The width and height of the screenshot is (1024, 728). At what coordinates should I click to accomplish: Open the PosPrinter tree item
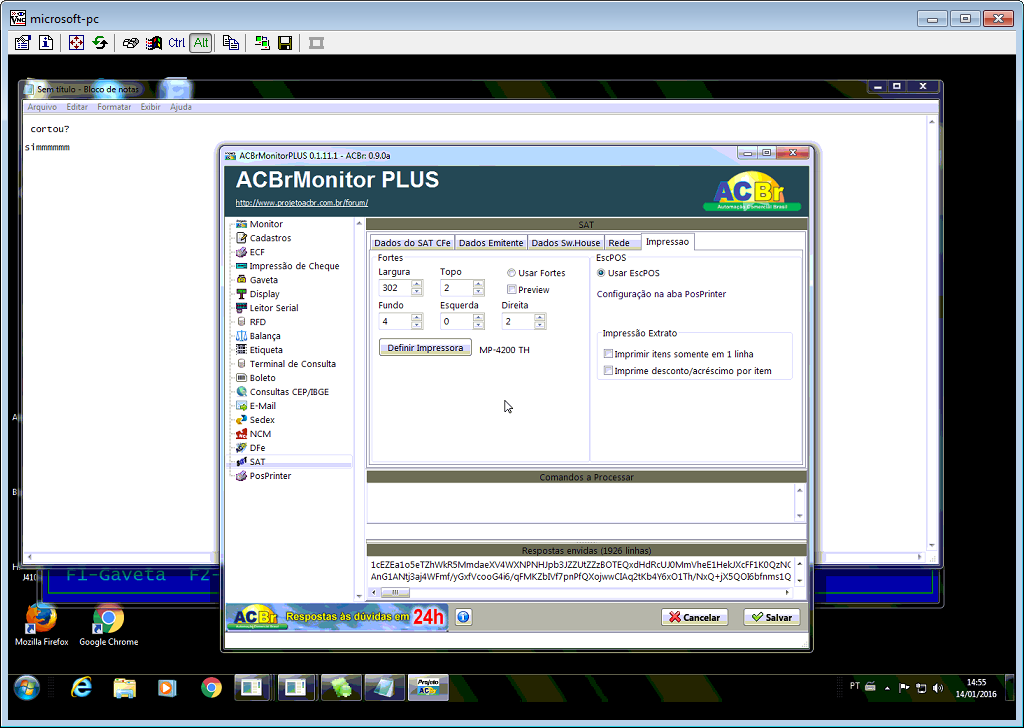pos(270,476)
